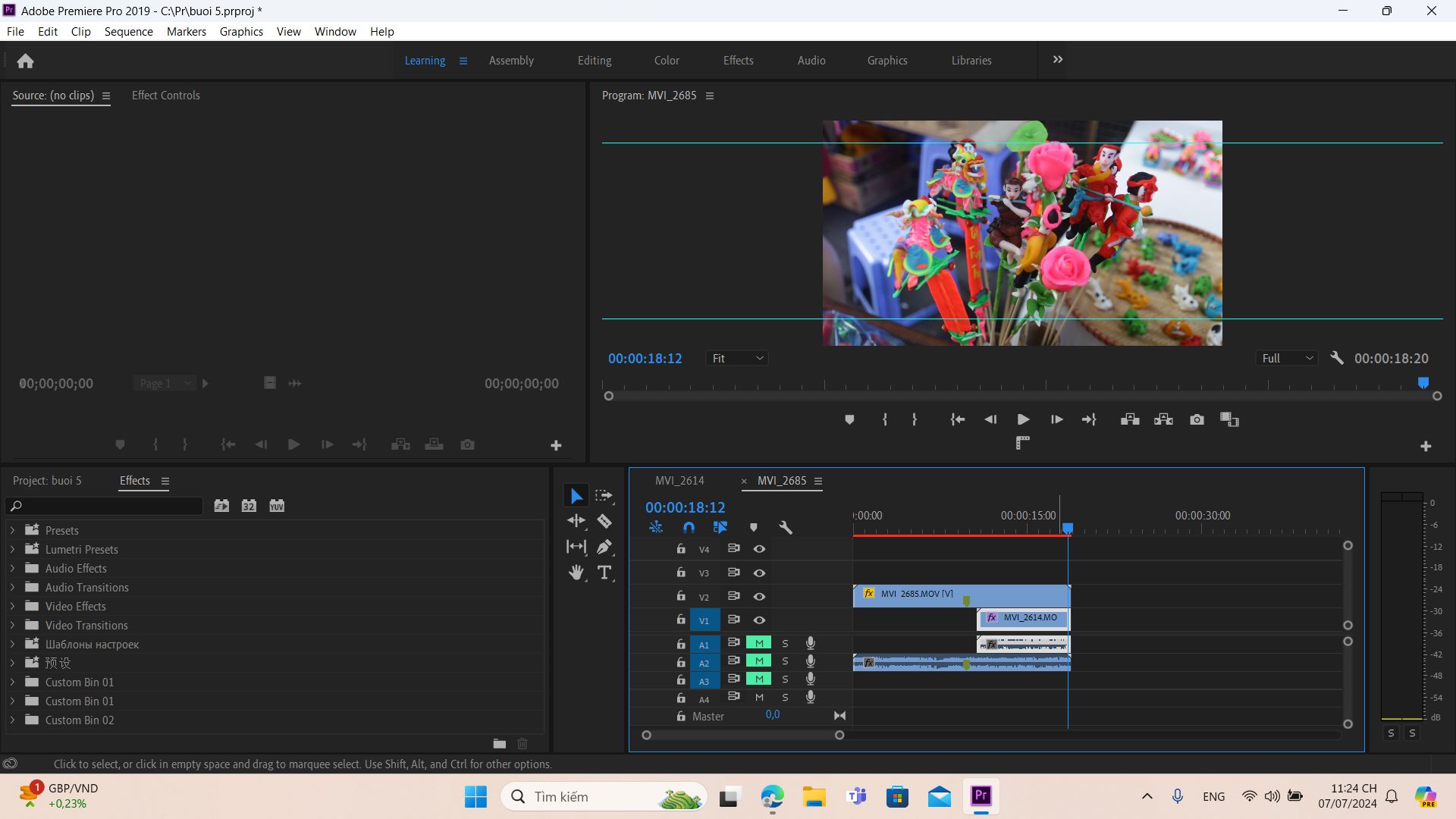Image resolution: width=1456 pixels, height=819 pixels.
Task: Select the Pen tool in tools panel
Action: (604, 547)
